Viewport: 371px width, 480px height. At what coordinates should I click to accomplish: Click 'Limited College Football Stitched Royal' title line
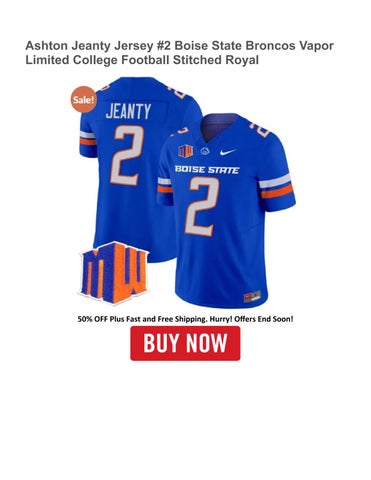142,60
